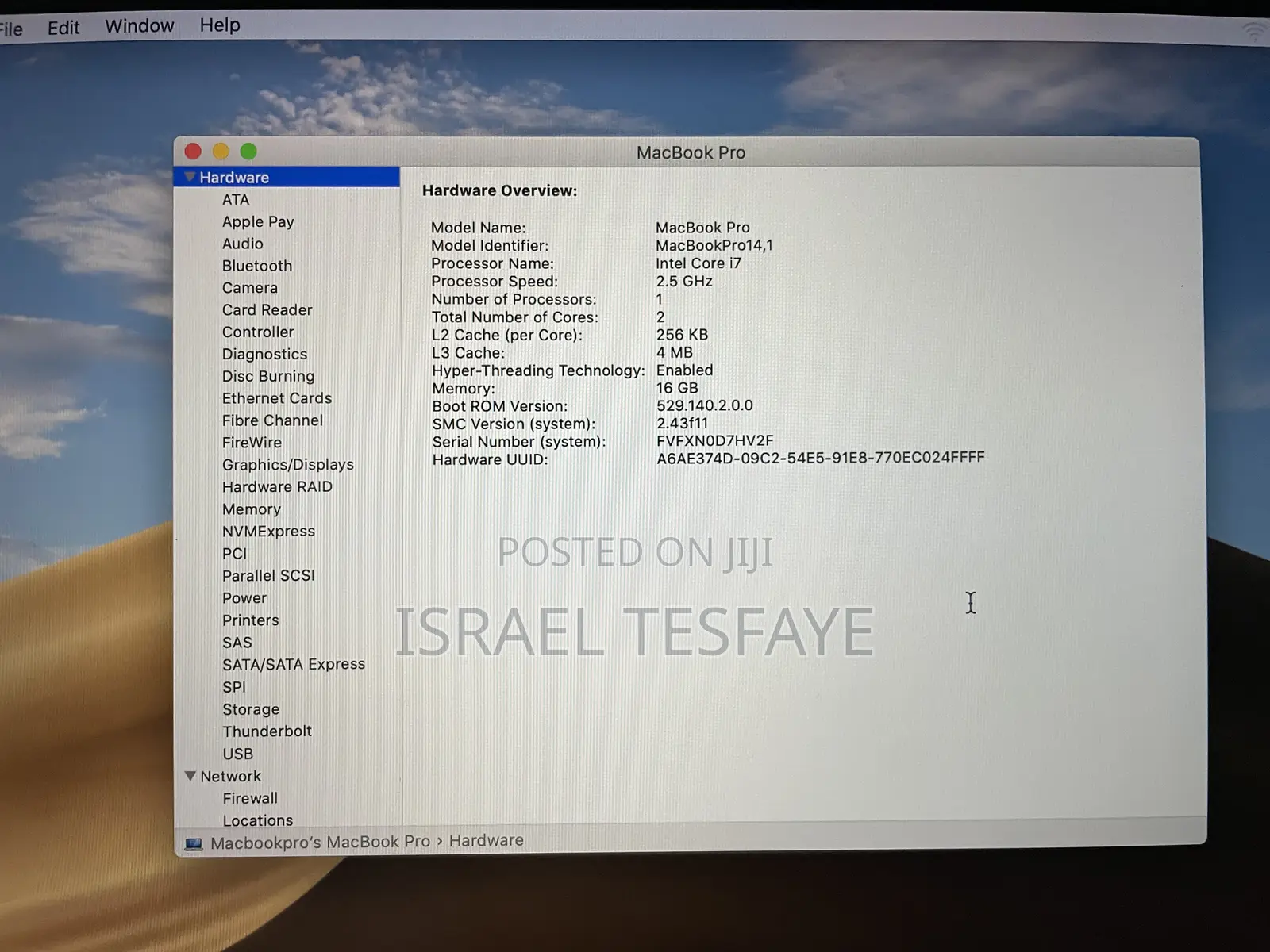Select Audio in the sidebar

click(243, 244)
